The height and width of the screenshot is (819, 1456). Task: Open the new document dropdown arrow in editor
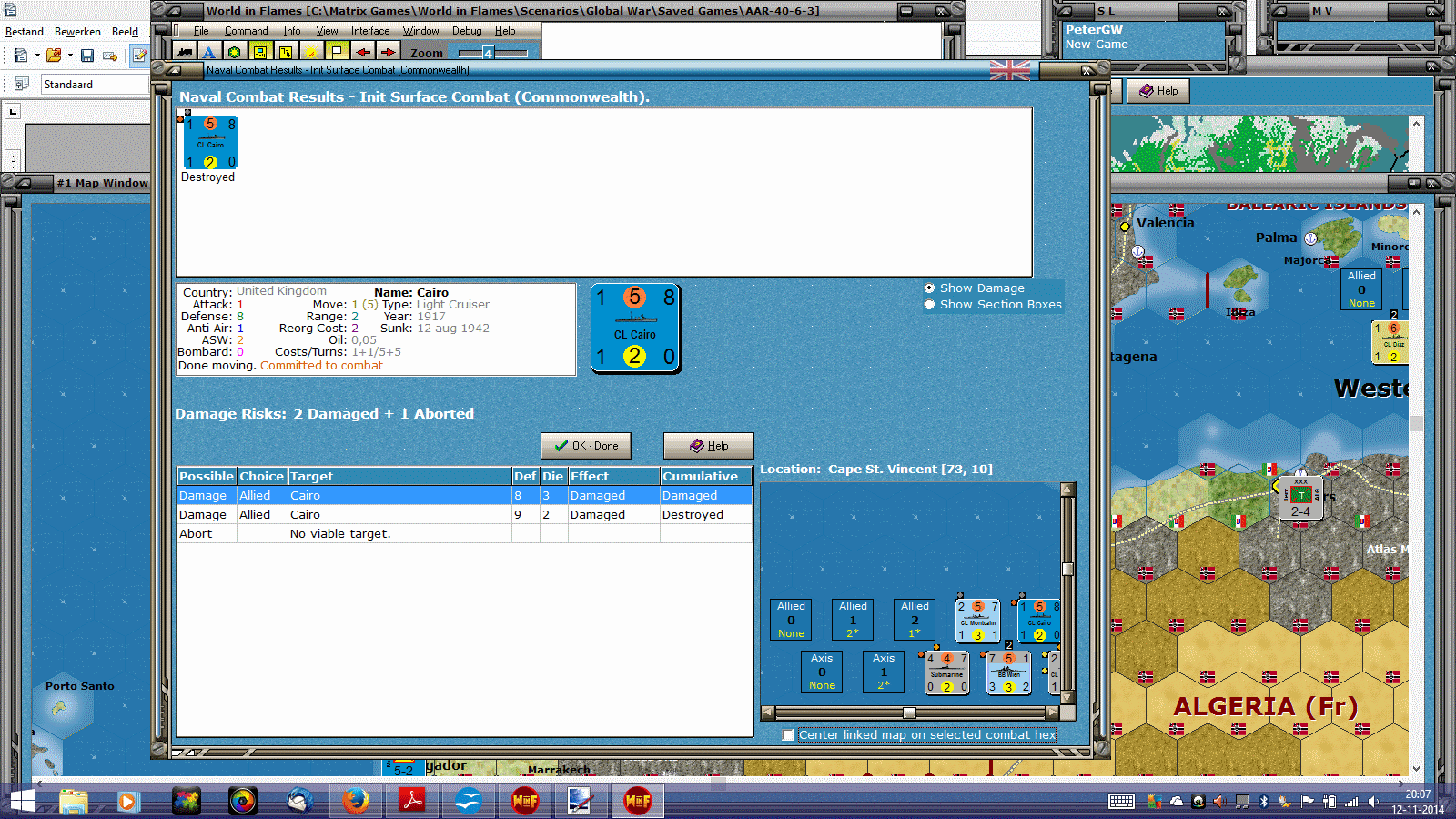pos(37,56)
